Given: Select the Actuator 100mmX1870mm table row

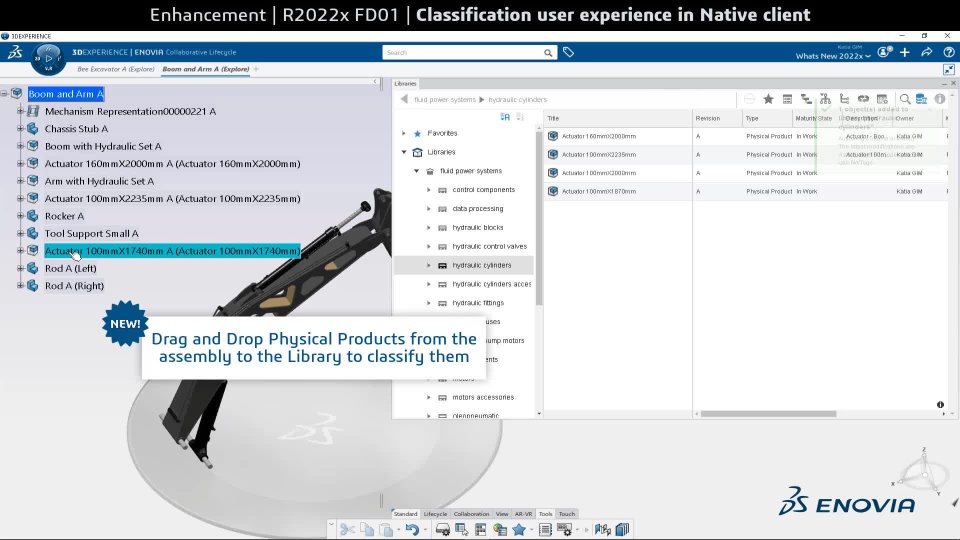Looking at the screenshot, I should tap(746, 191).
